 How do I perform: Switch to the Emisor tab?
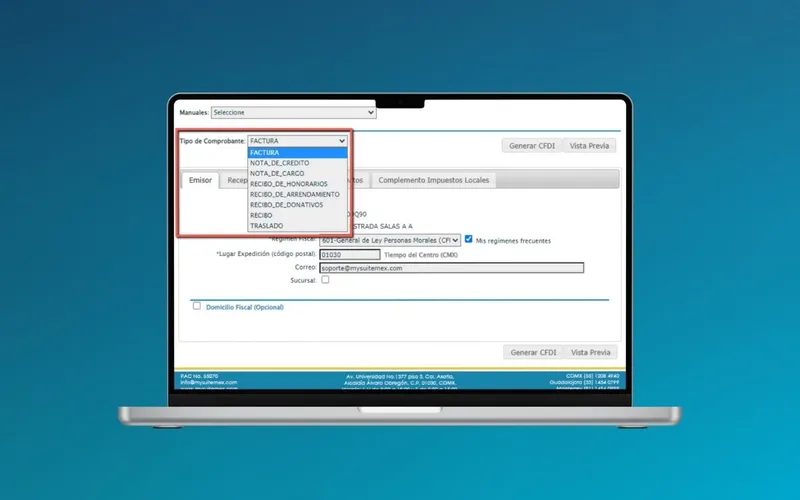point(200,180)
